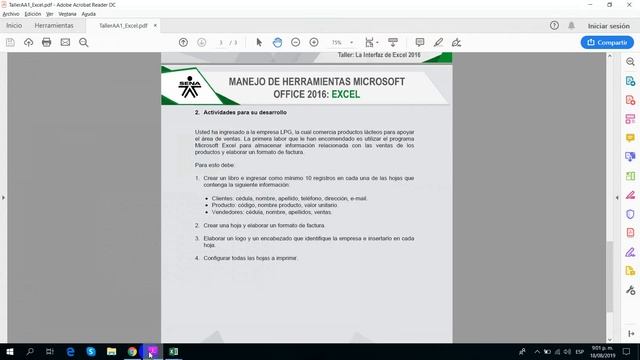Viewport: 640px width, 360px height.
Task: Zoom in with plus button
Action: point(314,42)
